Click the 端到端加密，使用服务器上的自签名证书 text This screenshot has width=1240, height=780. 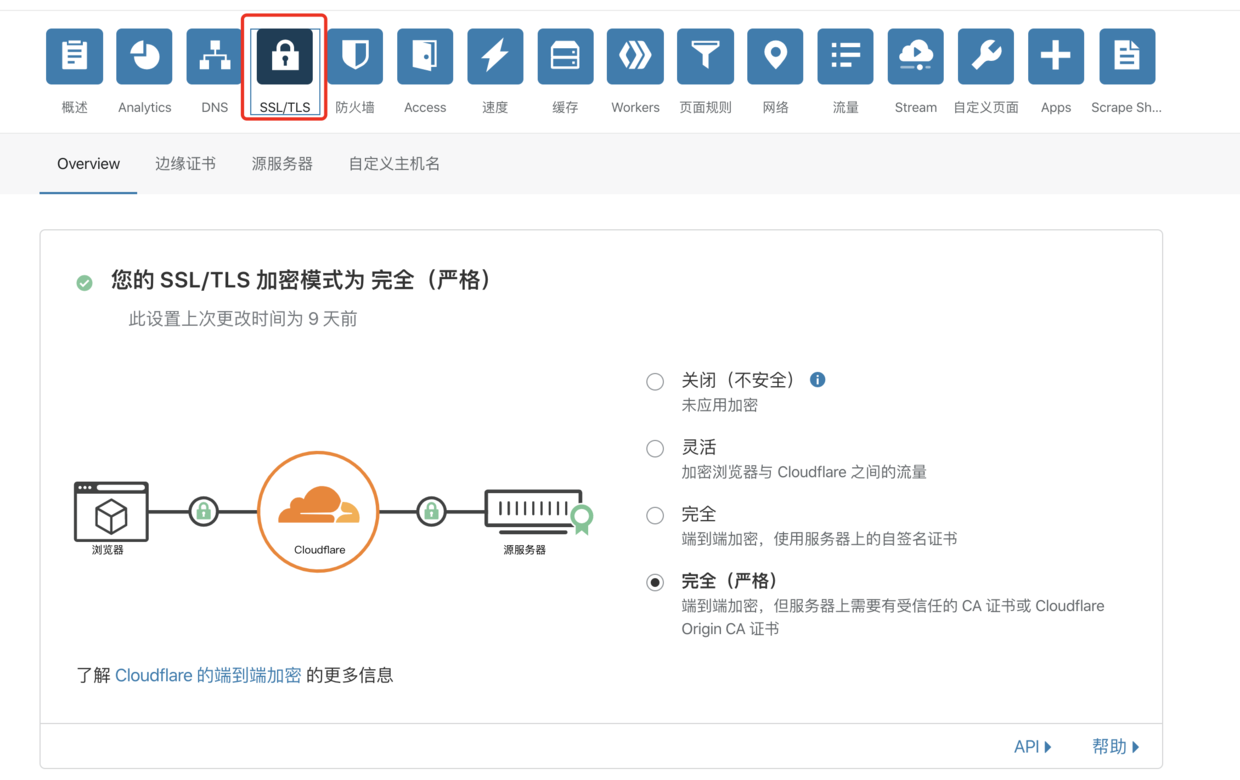[x=819, y=539]
